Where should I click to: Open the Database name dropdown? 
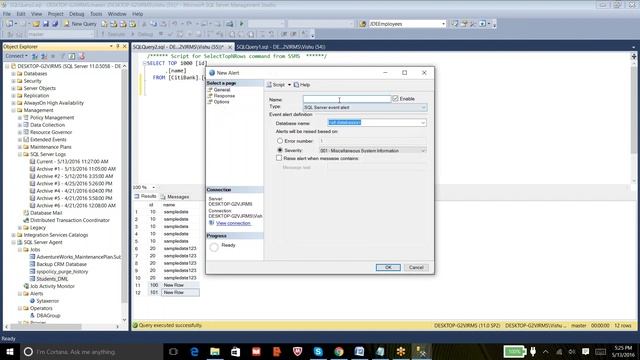coord(423,122)
